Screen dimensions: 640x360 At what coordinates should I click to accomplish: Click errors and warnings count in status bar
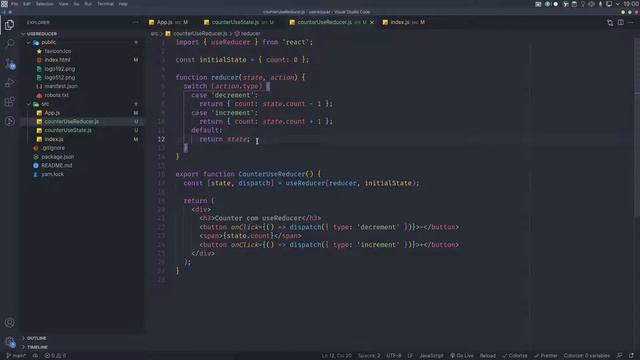(55, 356)
